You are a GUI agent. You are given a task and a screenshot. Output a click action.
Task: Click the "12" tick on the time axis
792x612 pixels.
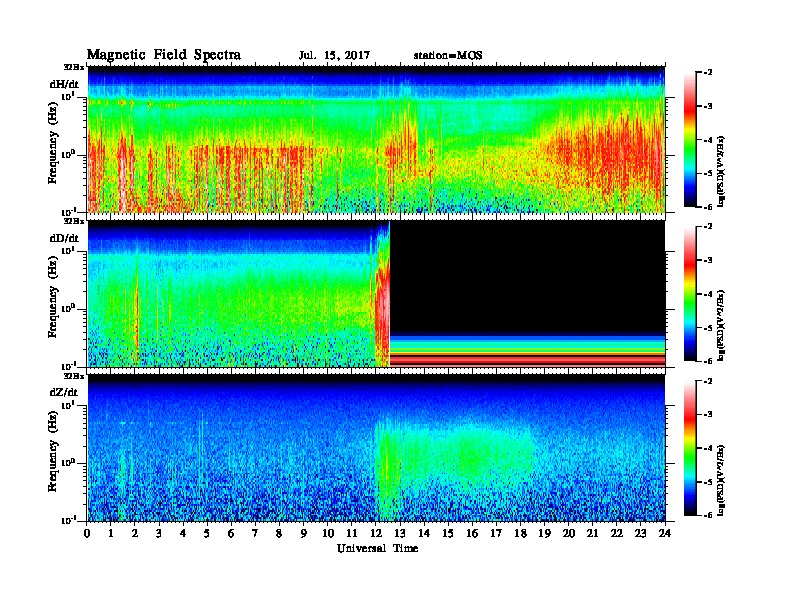(x=376, y=534)
